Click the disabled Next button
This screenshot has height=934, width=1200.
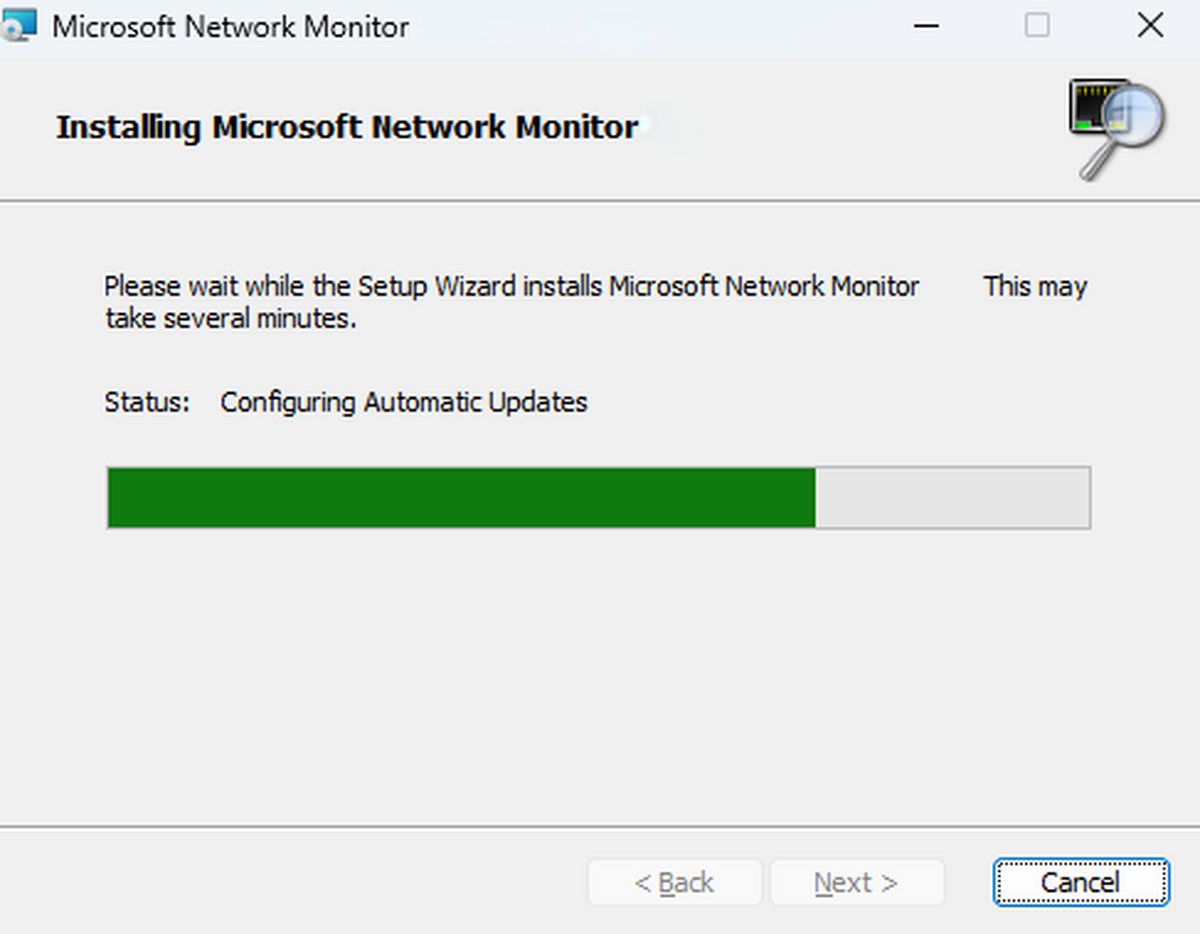coord(856,882)
